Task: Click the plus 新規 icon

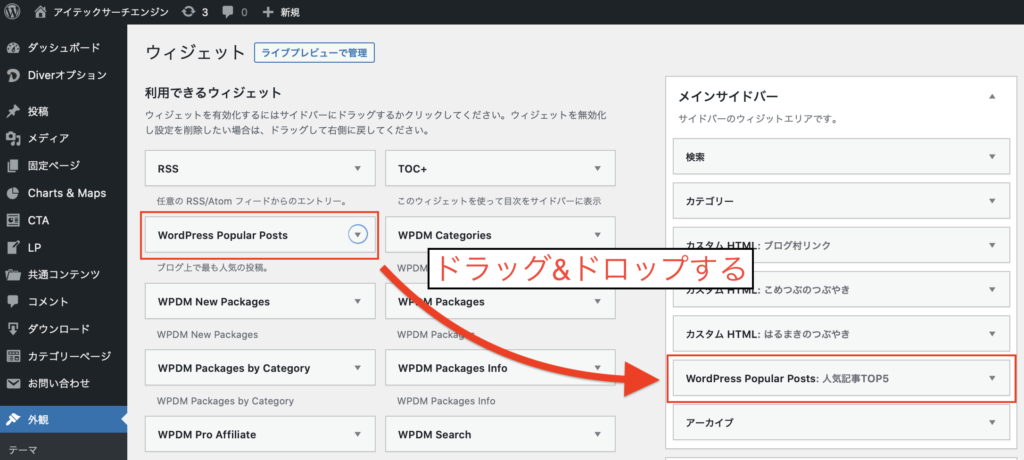Action: pyautogui.click(x=268, y=12)
